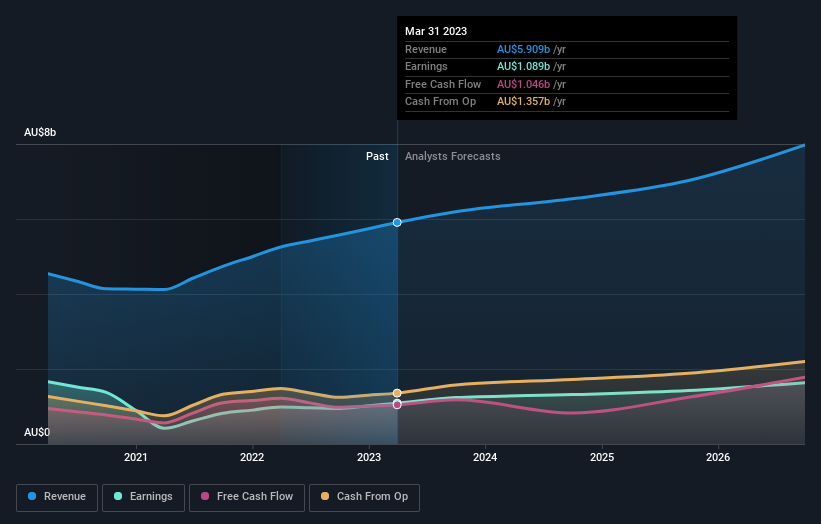Click the 2023 x-axis label
The image size is (821, 524).
point(369,457)
